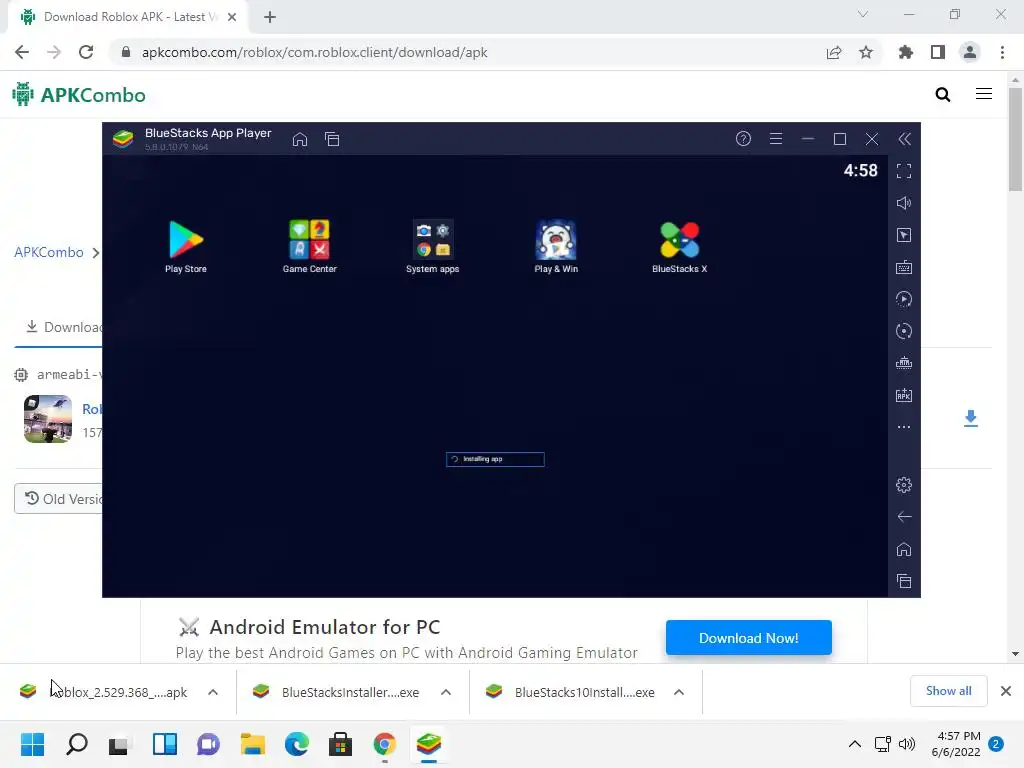This screenshot has width=1024, height=768.
Task: Share this page icon in address bar
Action: point(834,52)
